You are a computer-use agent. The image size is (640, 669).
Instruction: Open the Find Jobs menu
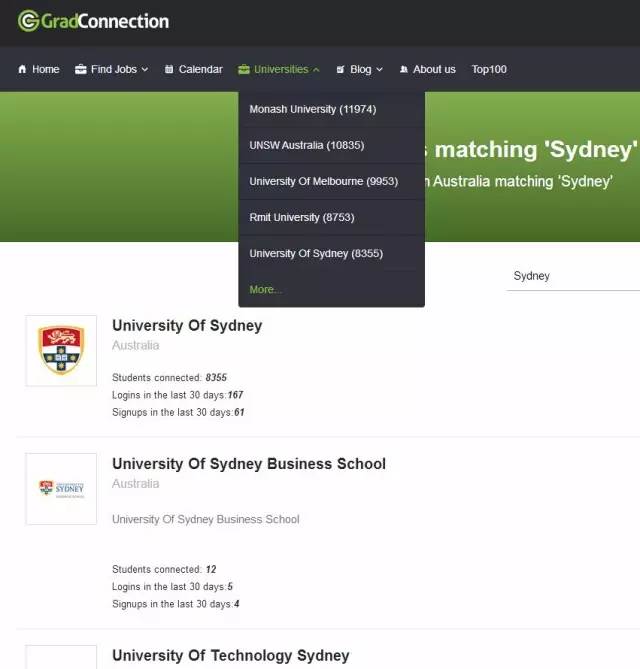coord(113,69)
